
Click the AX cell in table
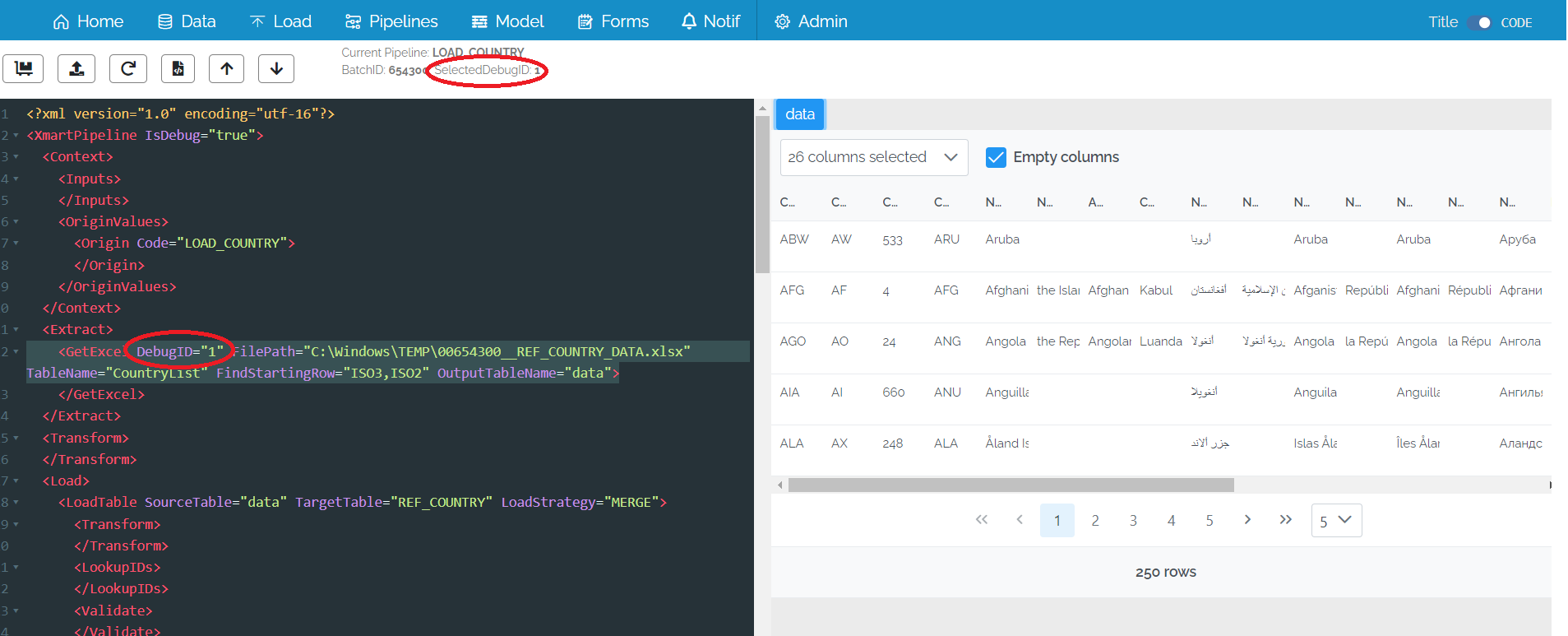point(840,443)
